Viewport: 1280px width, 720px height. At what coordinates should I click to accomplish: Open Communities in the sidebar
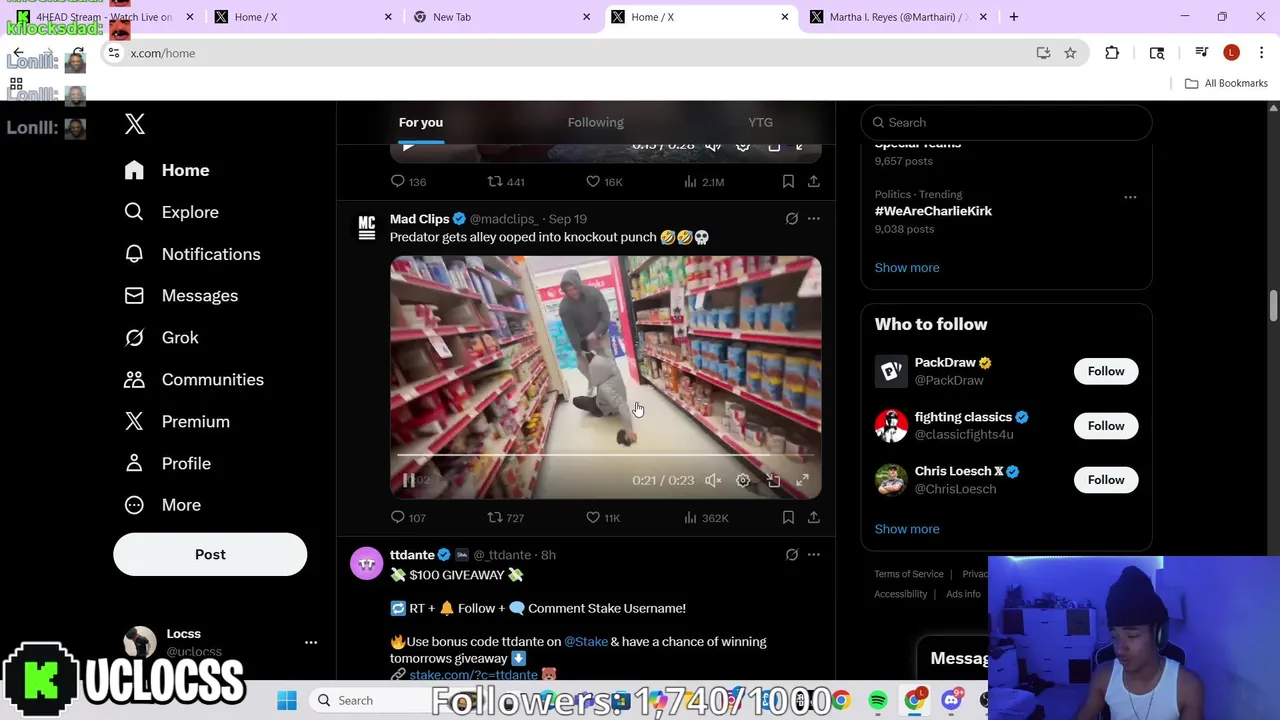tap(194, 380)
